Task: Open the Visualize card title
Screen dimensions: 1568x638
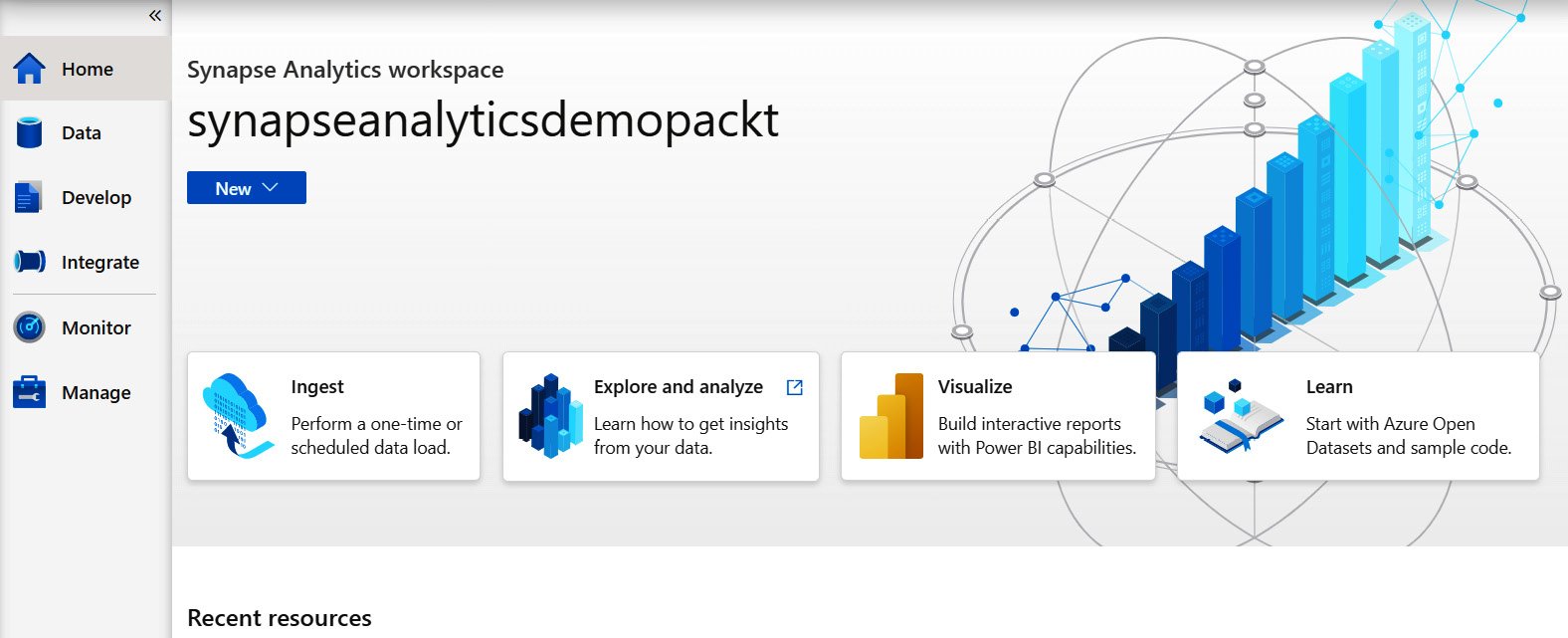Action: point(975,387)
